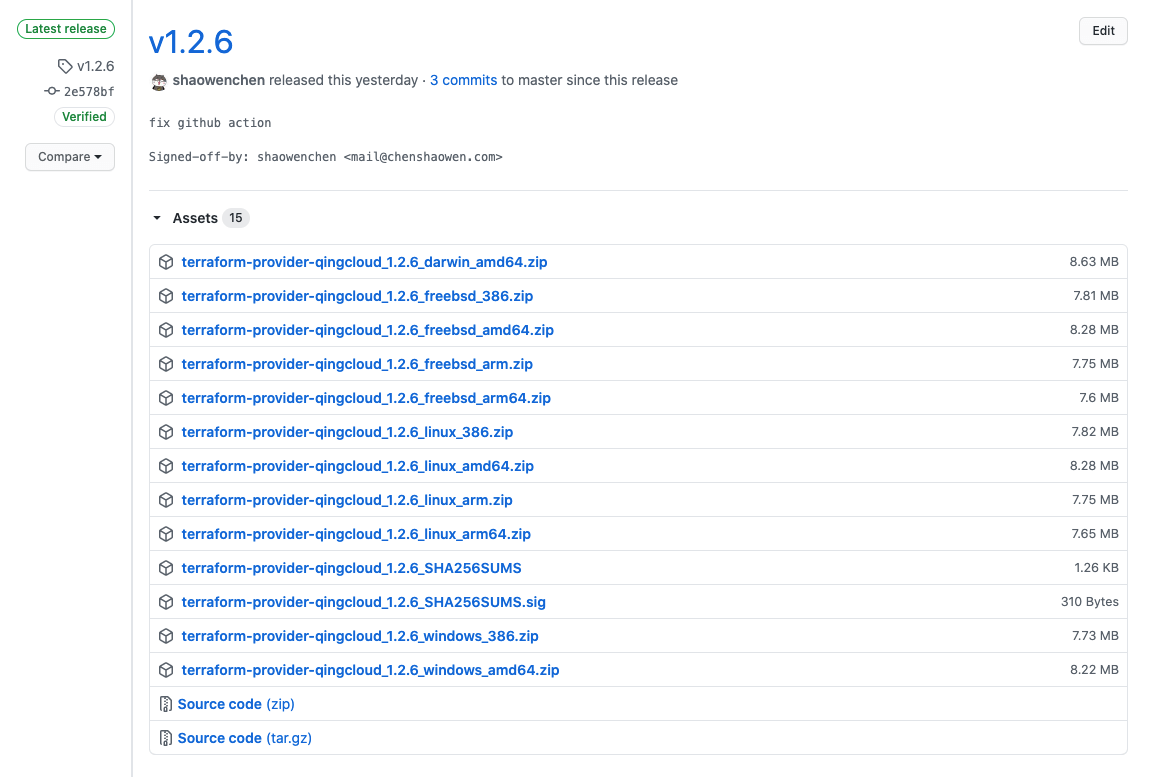Click the Verified badge
The height and width of the screenshot is (777, 1163).
(x=84, y=116)
